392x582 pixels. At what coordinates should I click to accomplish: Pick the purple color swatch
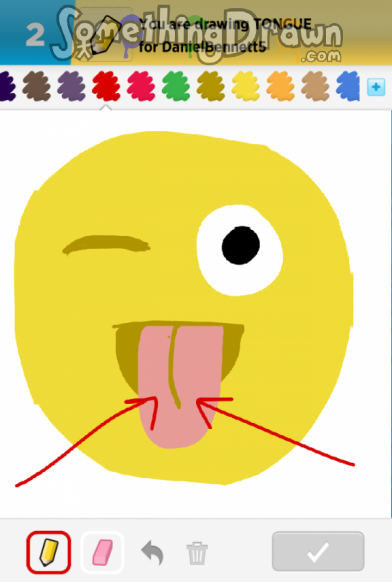coord(71,86)
